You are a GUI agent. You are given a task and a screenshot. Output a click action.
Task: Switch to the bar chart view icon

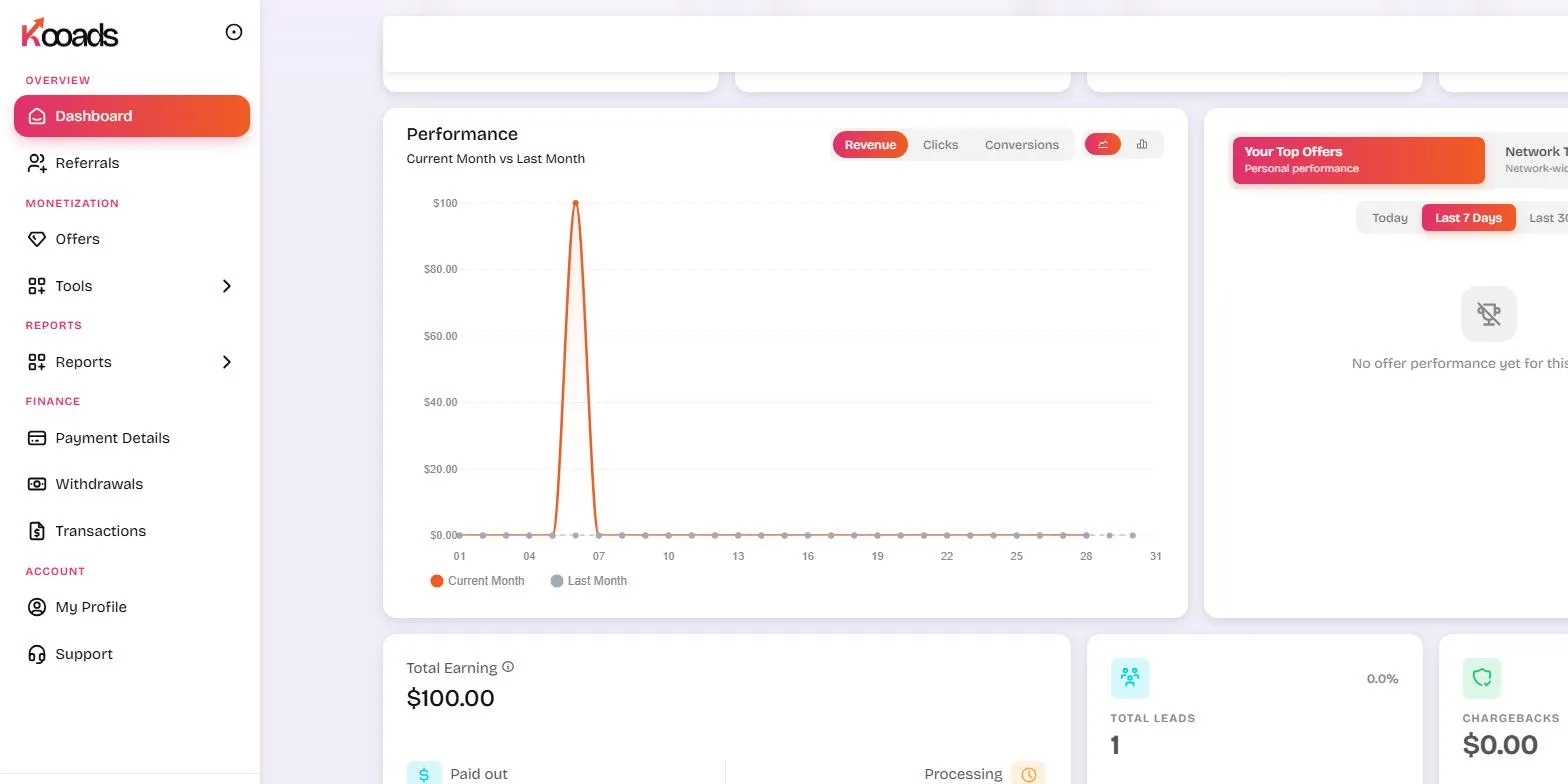click(x=1142, y=145)
